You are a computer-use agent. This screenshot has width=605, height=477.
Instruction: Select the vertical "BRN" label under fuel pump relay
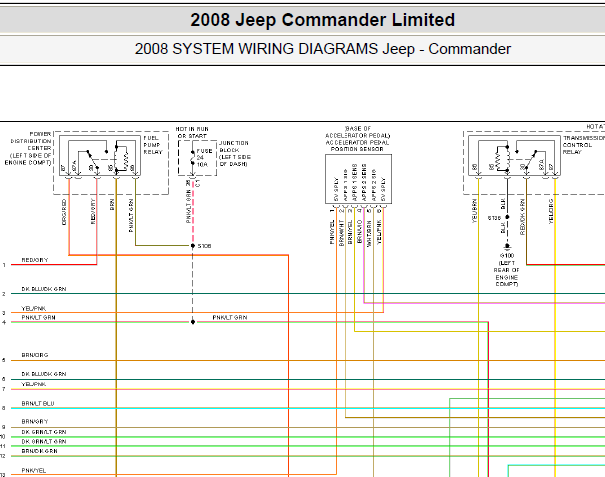(112, 204)
